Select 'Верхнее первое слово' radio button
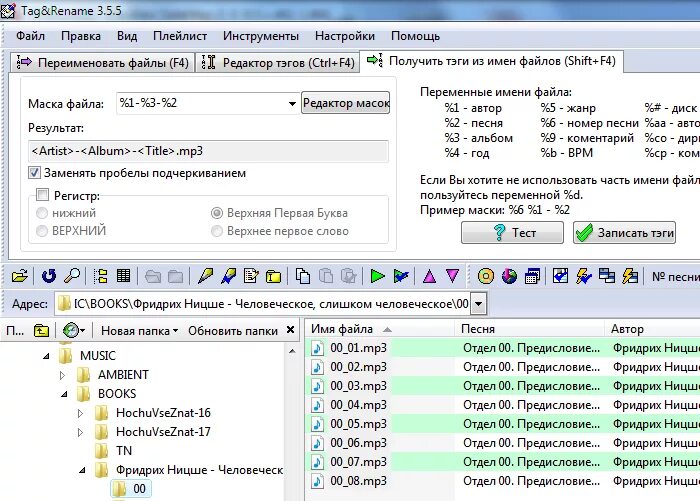This screenshot has height=501, width=700. (x=217, y=231)
